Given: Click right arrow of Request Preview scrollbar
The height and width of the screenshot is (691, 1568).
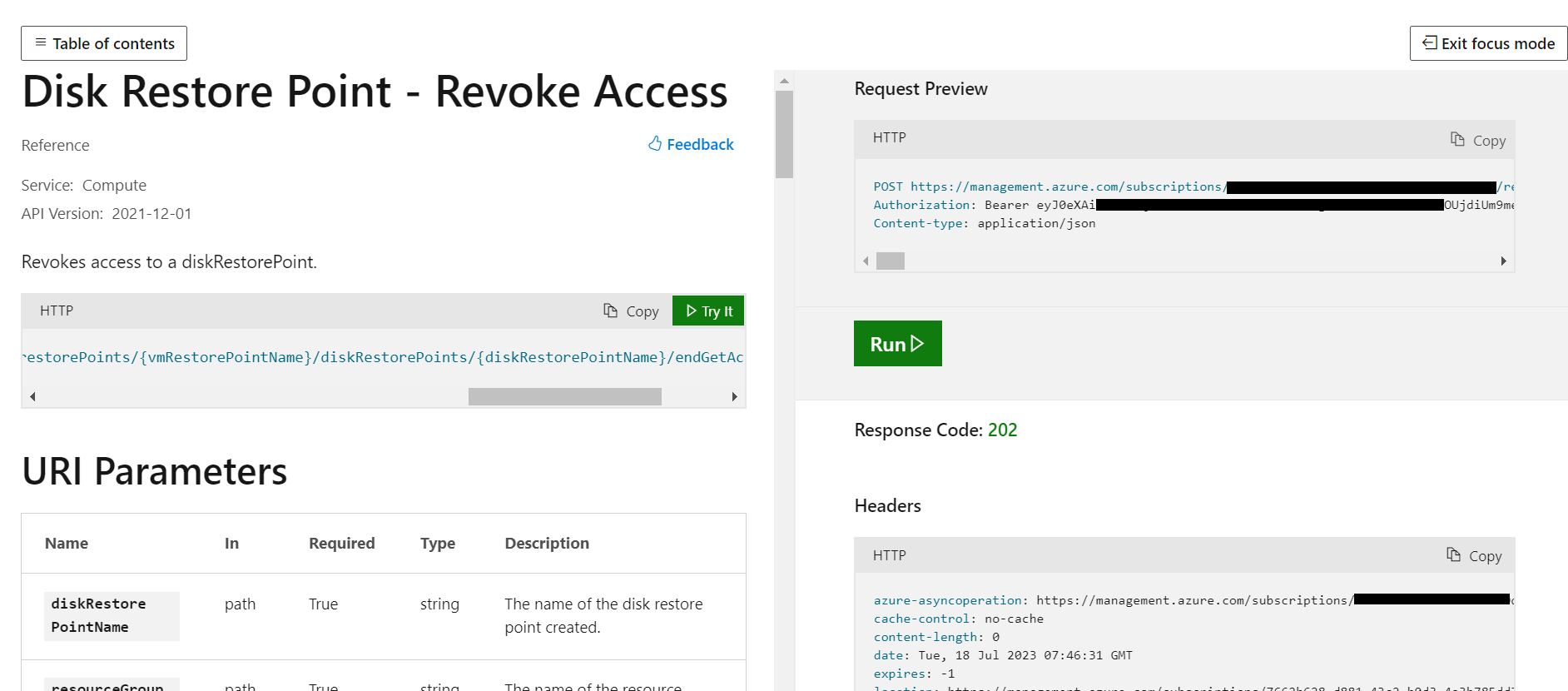Looking at the screenshot, I should 1503,261.
